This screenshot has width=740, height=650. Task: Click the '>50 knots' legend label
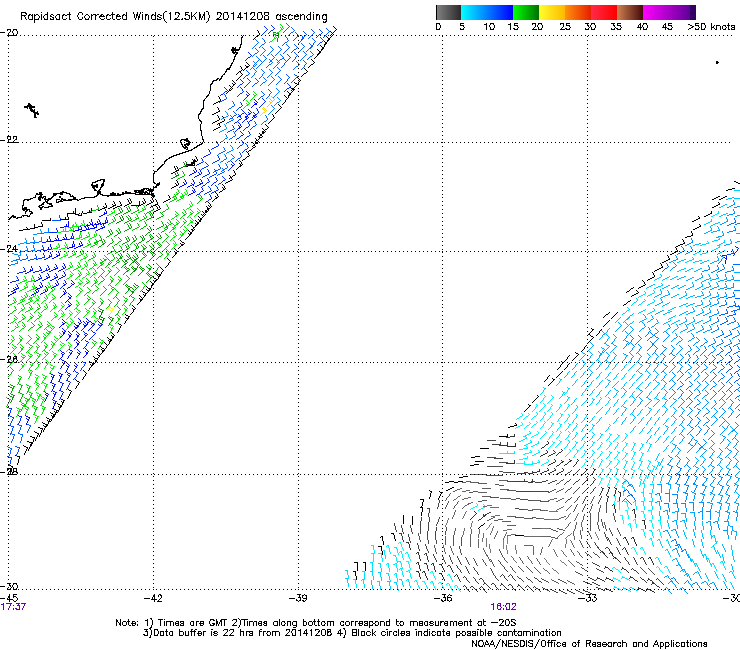(711, 26)
